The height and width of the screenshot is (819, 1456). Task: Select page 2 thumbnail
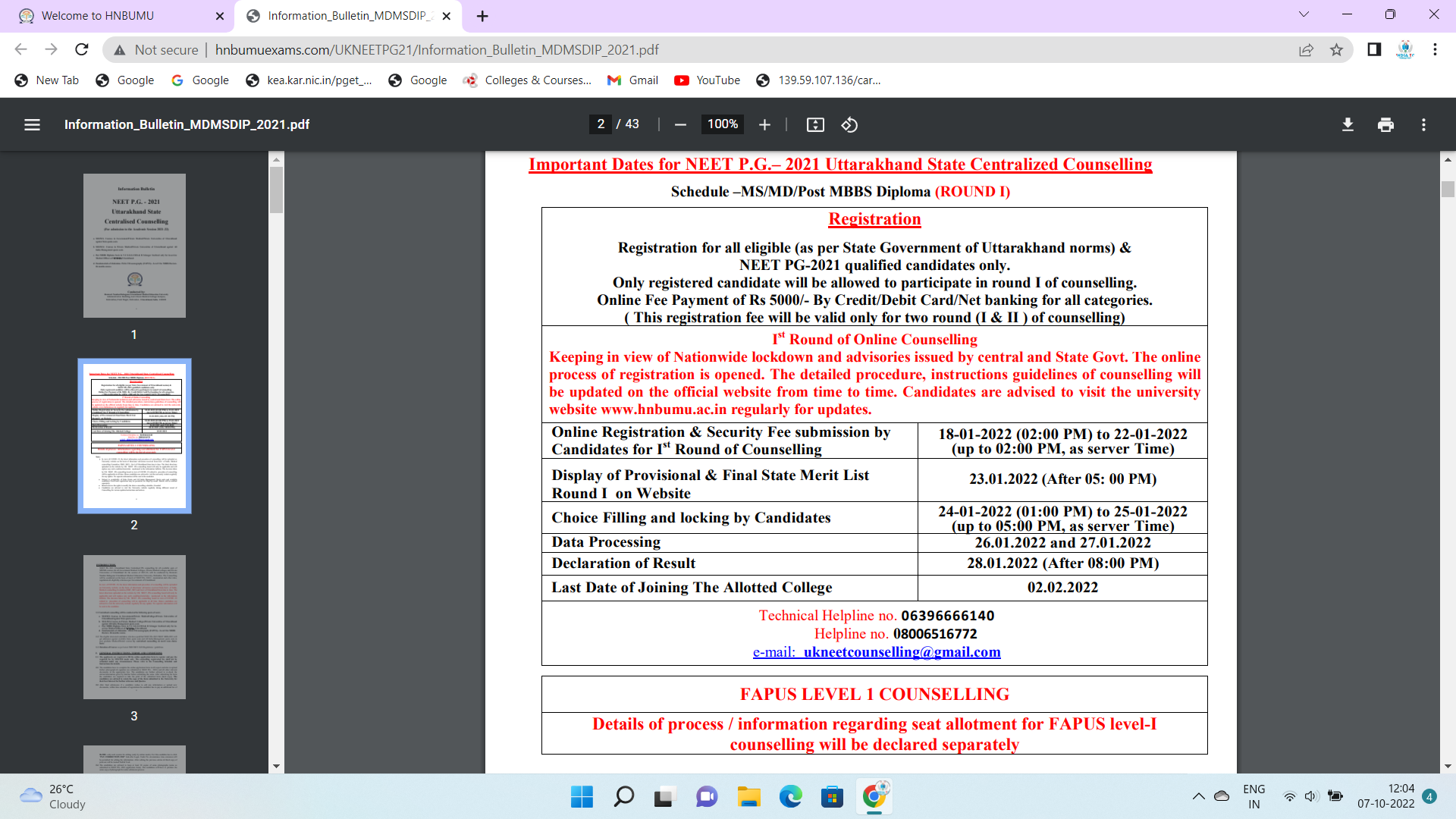point(134,436)
